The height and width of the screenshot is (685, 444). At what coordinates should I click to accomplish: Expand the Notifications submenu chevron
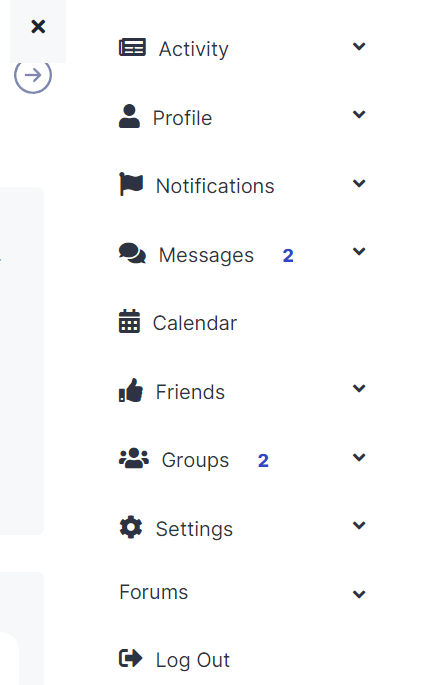click(x=359, y=183)
